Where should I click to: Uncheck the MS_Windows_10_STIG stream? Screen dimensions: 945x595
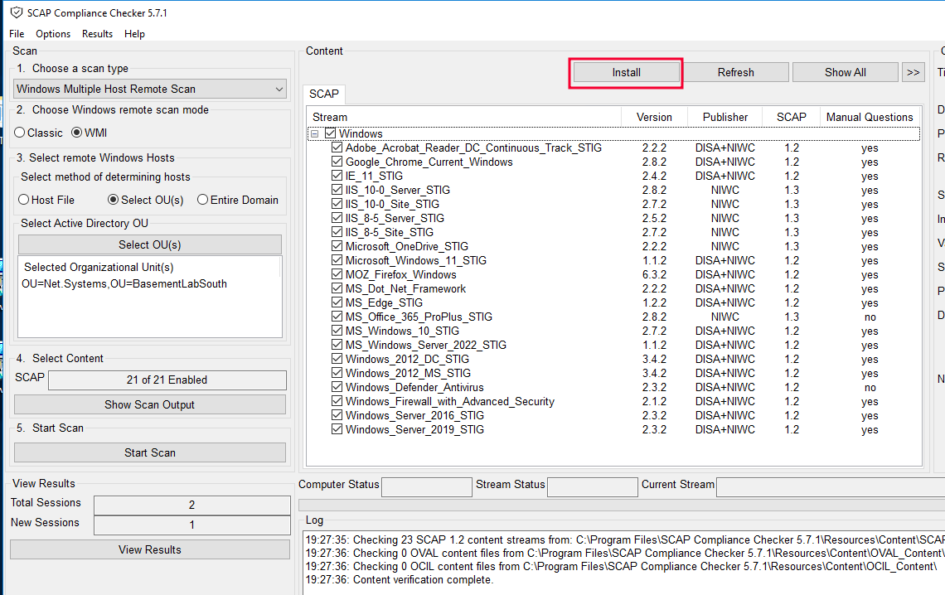[x=337, y=331]
